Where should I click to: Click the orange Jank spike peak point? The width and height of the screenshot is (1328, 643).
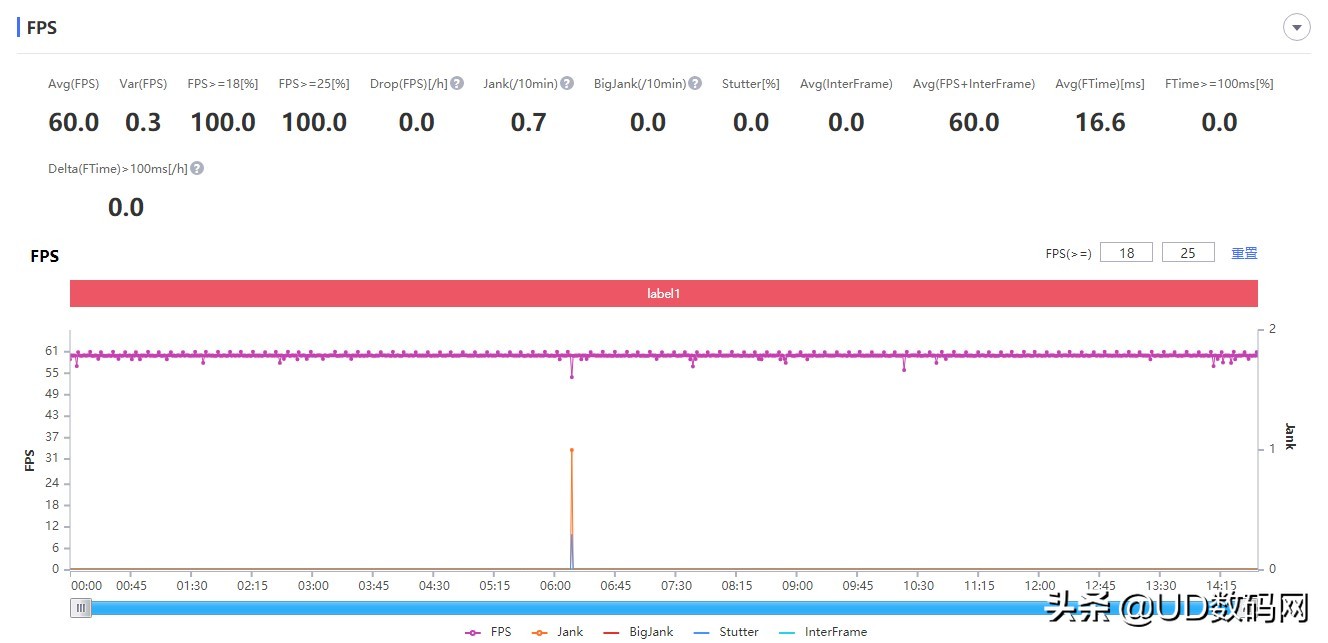click(x=572, y=450)
